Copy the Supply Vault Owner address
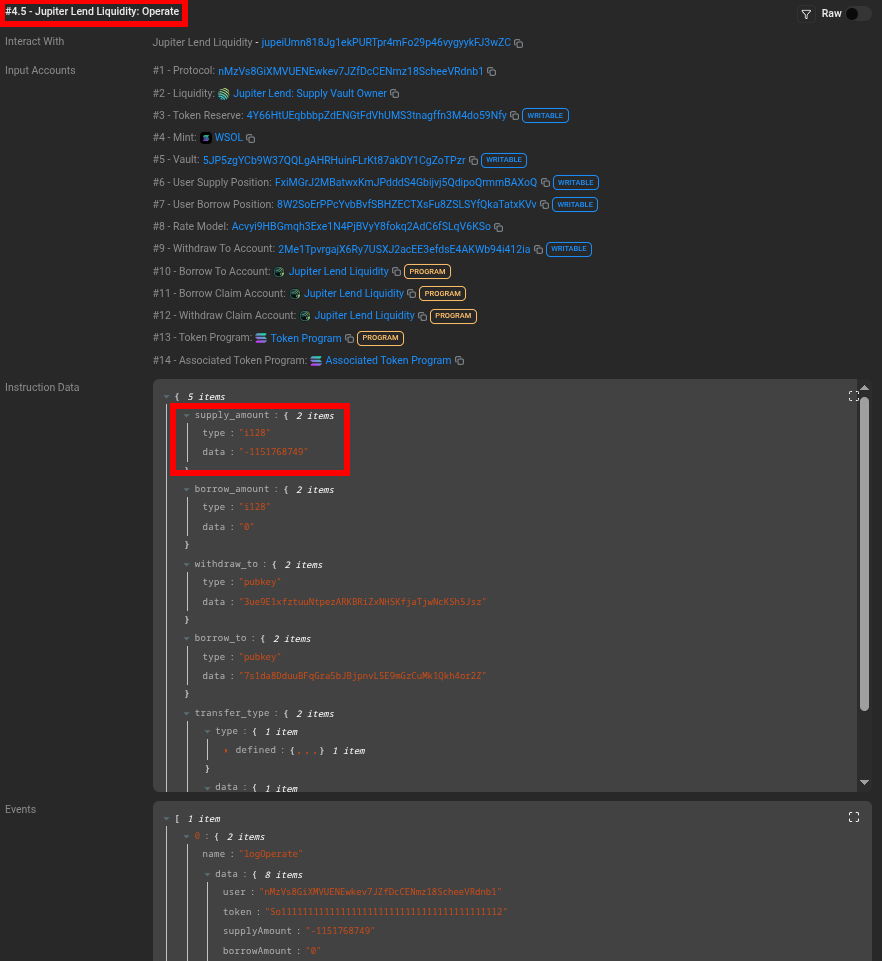This screenshot has width=882, height=961. [x=395, y=94]
